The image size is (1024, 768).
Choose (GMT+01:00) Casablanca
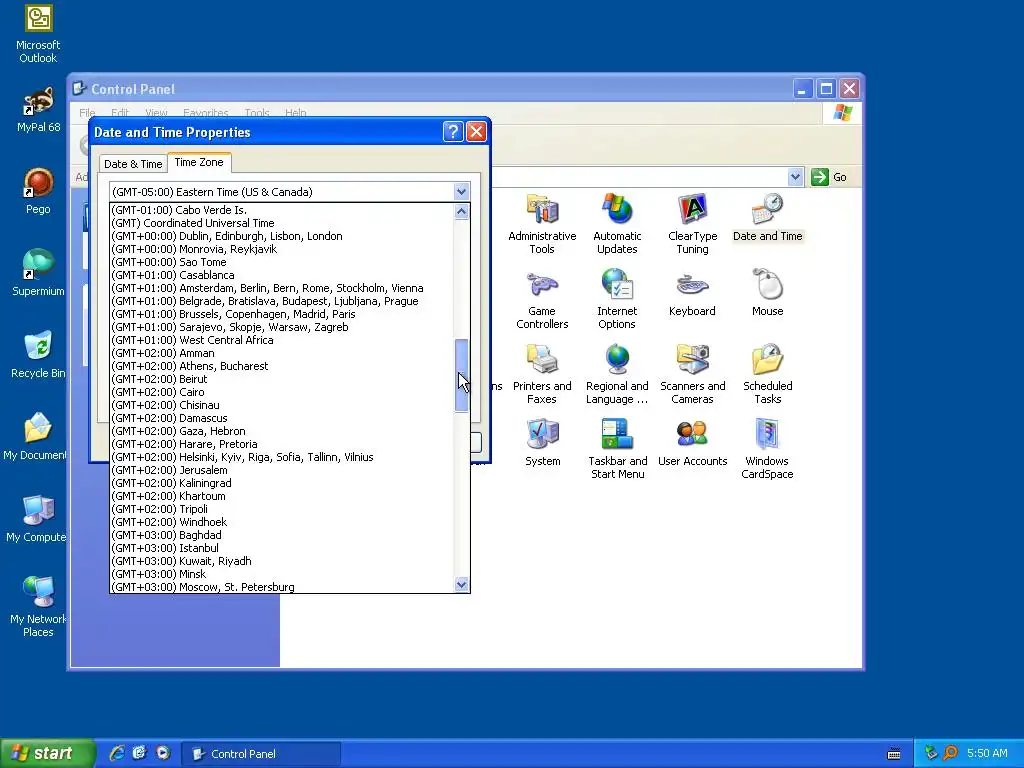click(281, 276)
